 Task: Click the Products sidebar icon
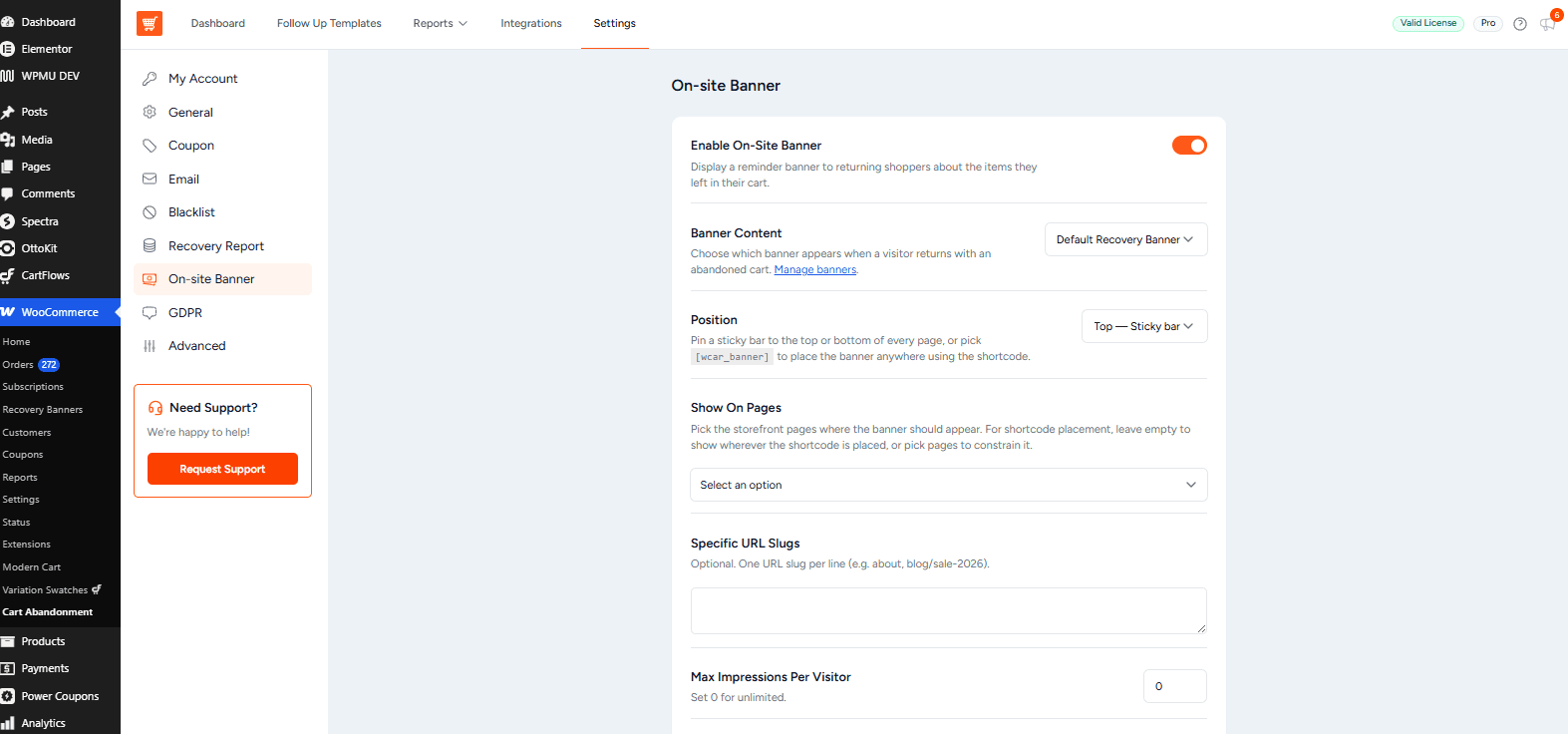click(8, 641)
